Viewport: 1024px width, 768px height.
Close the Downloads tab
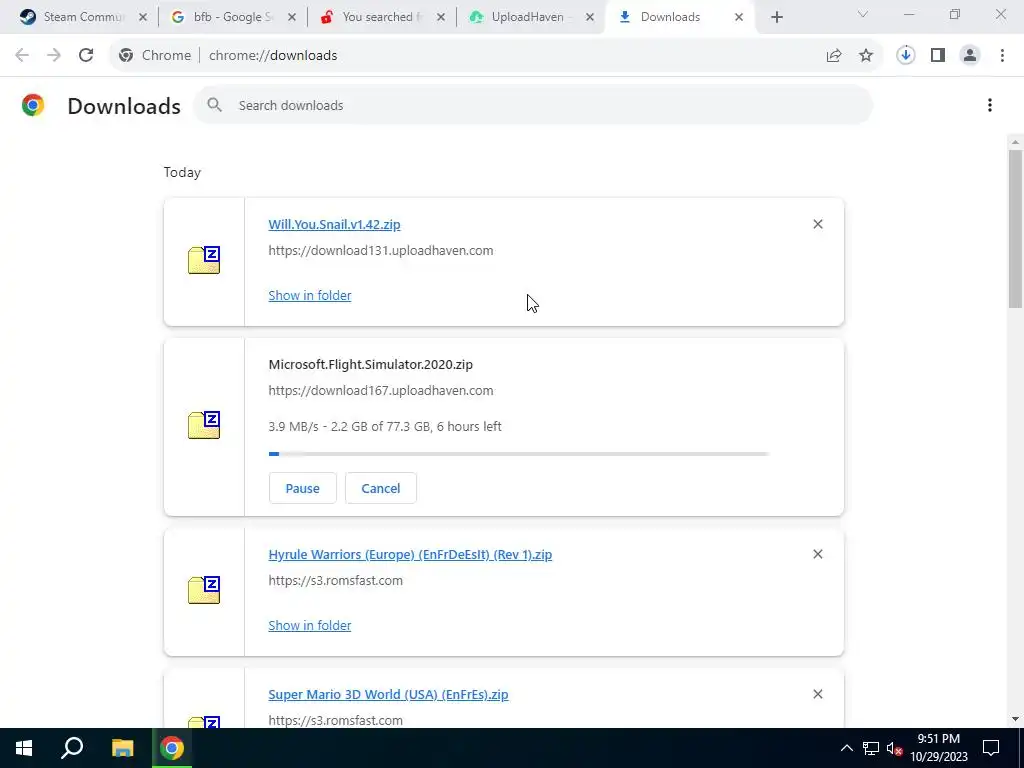pos(739,18)
